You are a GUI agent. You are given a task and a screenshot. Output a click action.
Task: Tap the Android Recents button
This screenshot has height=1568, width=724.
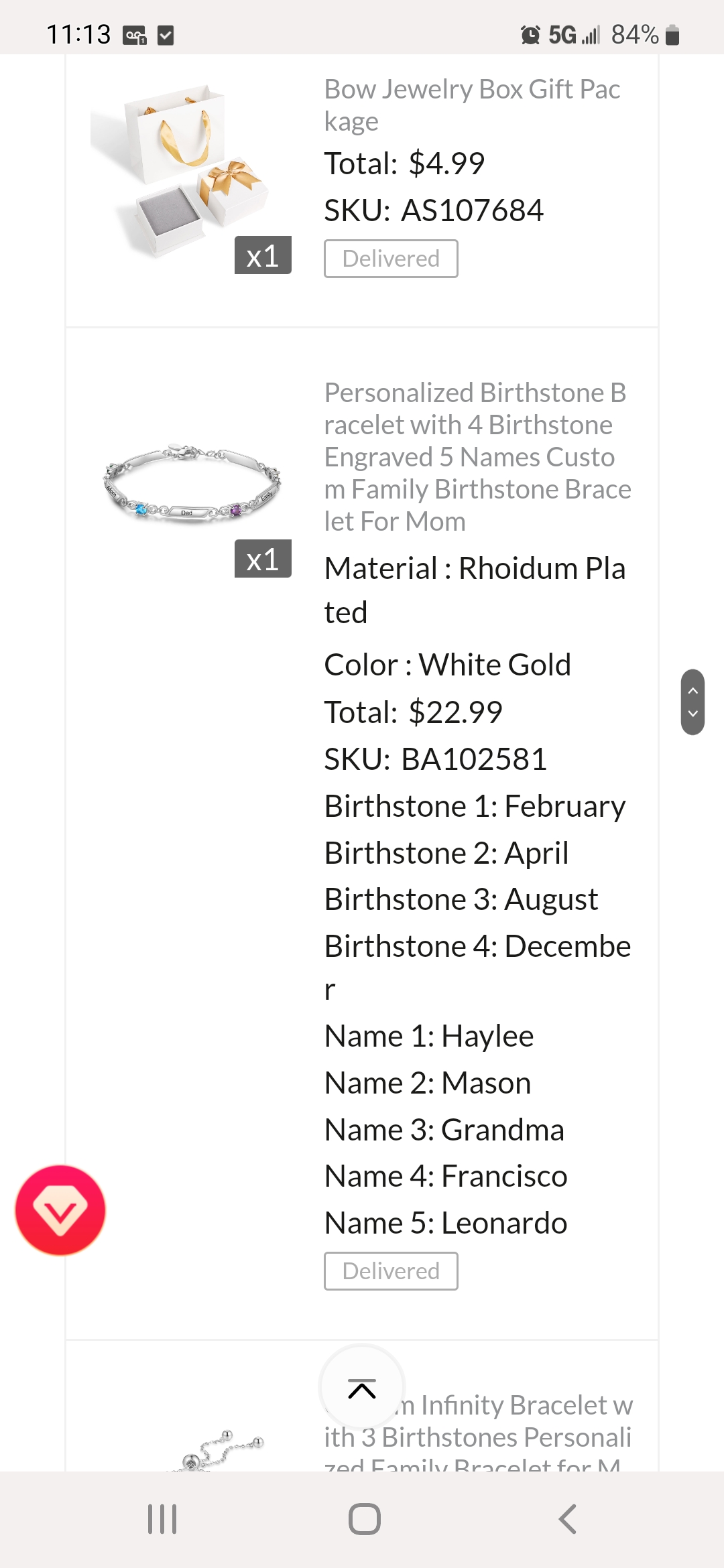[x=161, y=1518]
